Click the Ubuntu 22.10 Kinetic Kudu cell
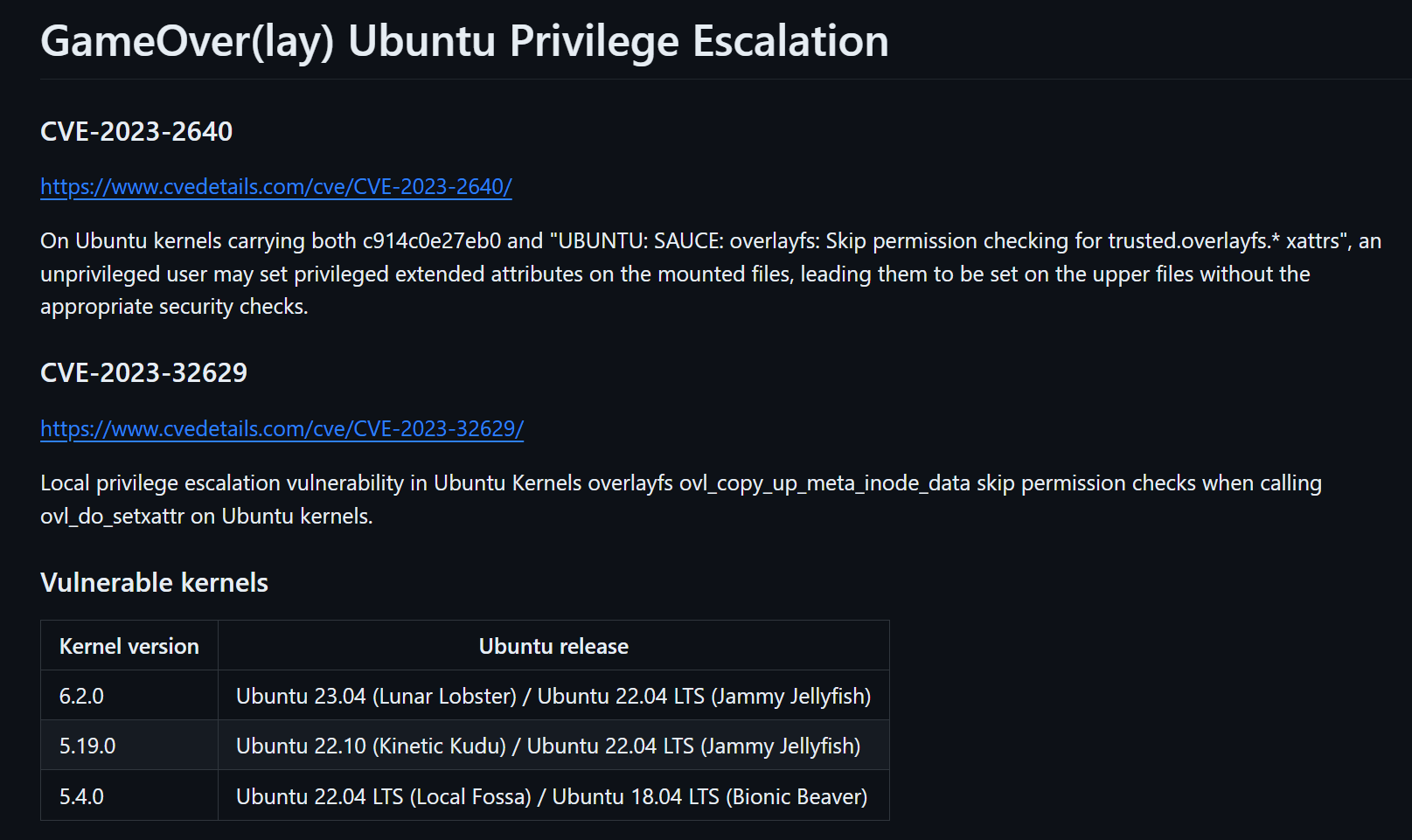This screenshot has width=1412, height=840. pyautogui.click(x=547, y=746)
